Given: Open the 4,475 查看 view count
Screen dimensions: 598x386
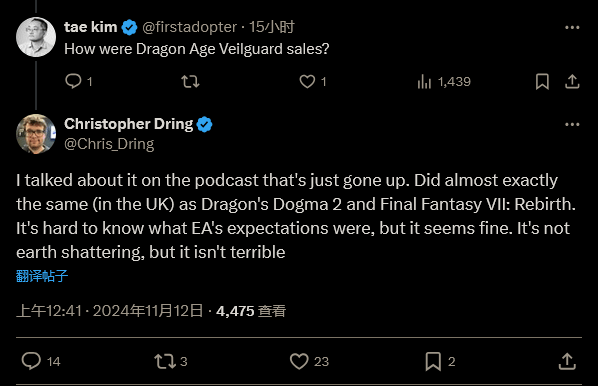Looking at the screenshot, I should coord(251,311).
